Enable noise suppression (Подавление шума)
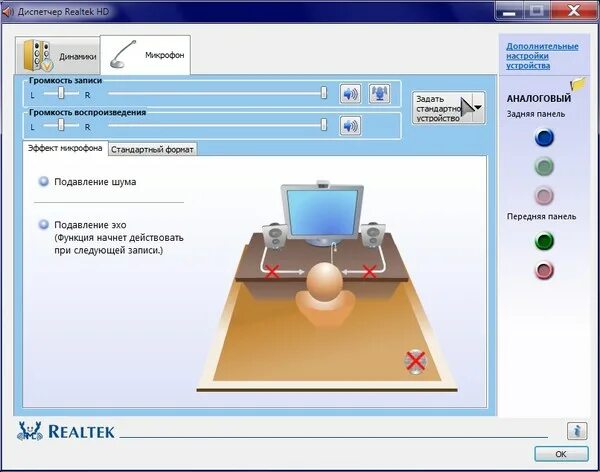Viewport: 600px width, 472px height. point(44,181)
